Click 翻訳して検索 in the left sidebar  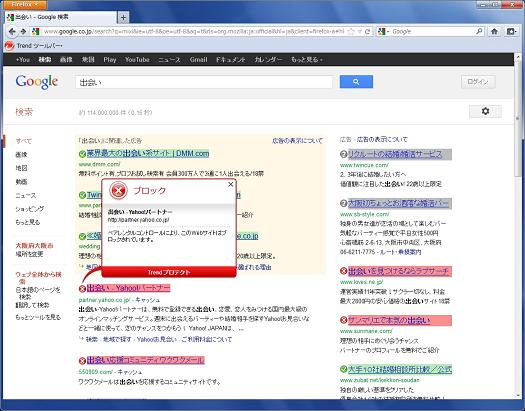[32, 305]
